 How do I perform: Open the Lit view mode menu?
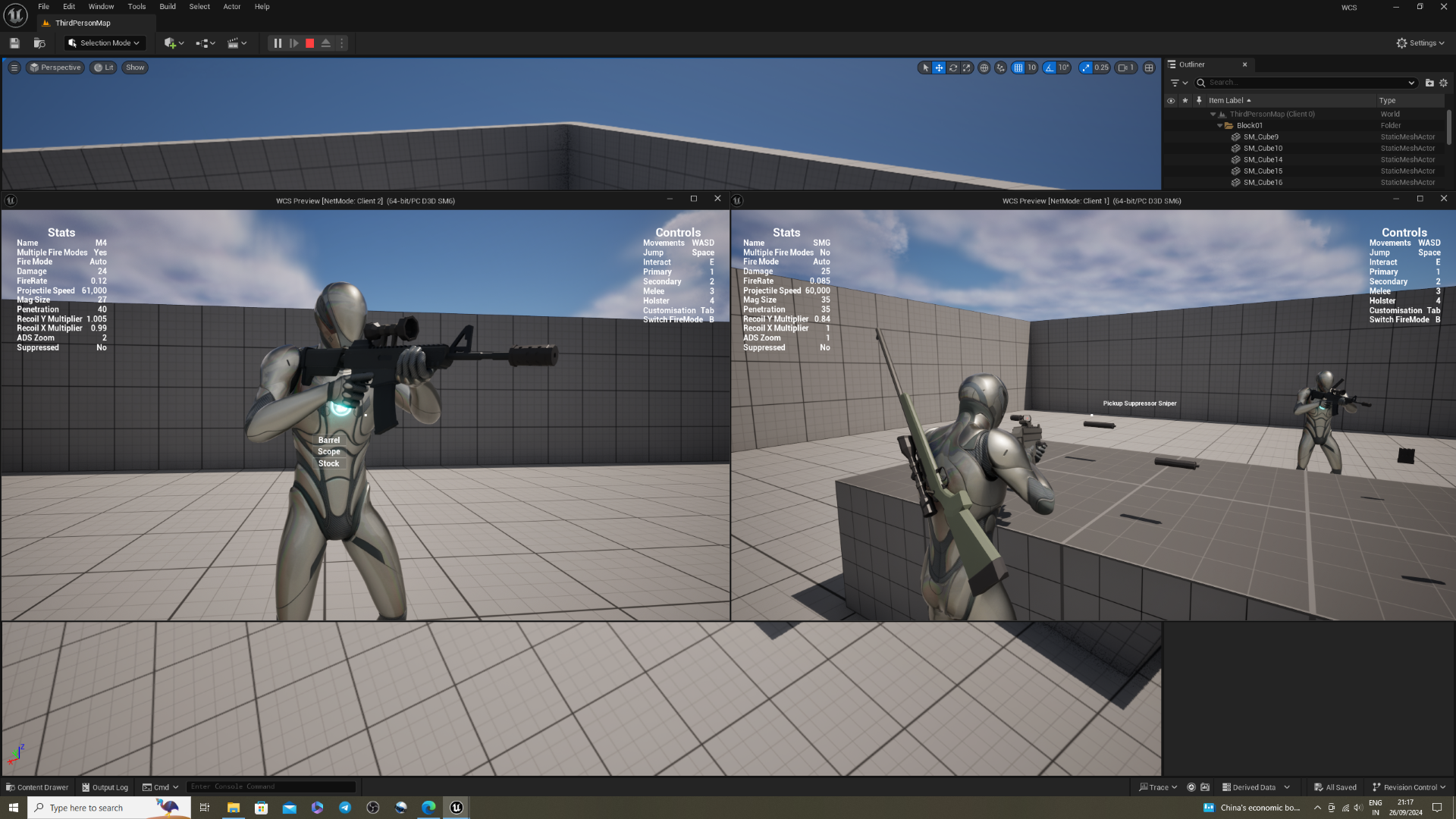104,67
